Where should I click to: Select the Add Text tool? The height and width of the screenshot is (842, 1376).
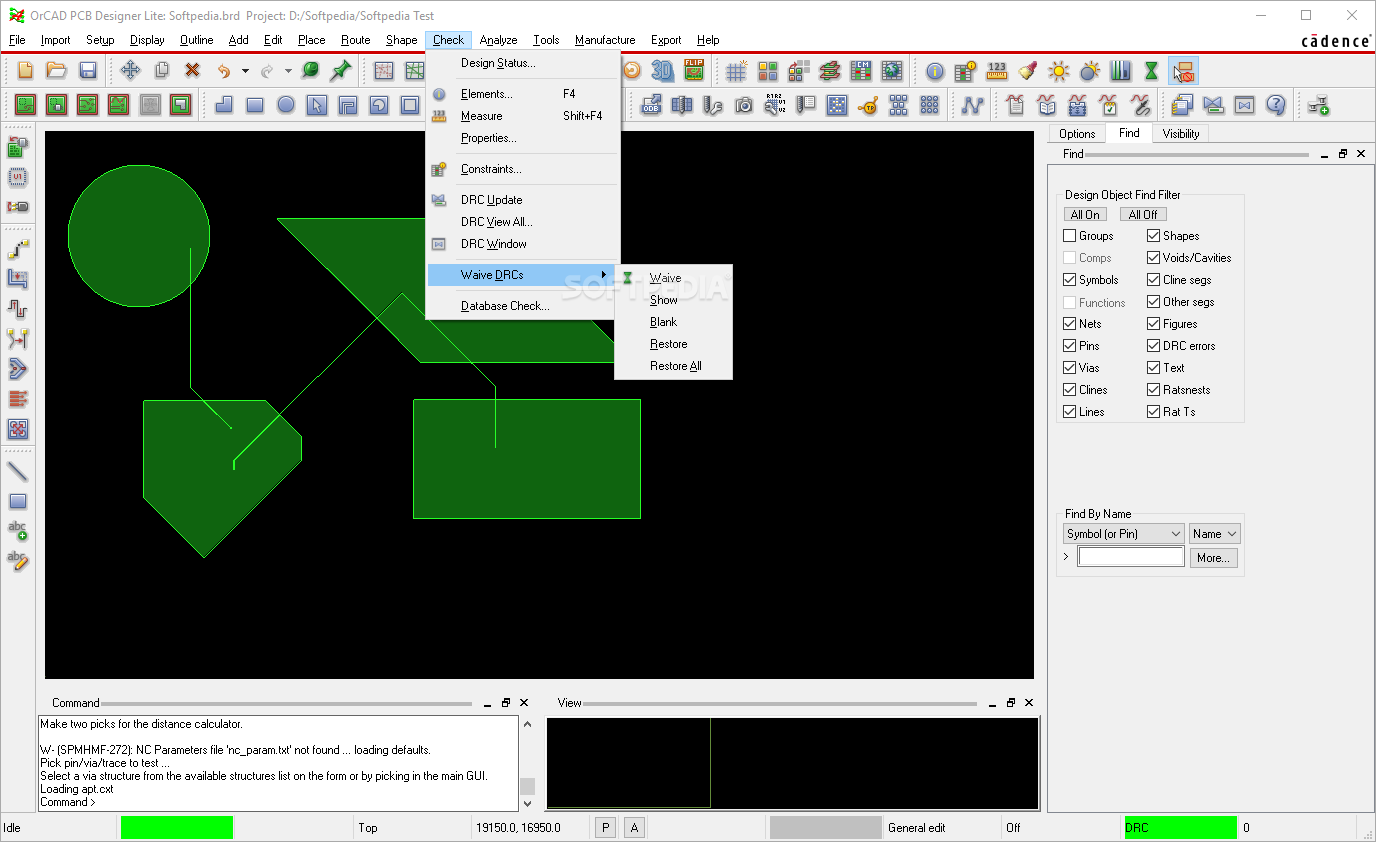pyautogui.click(x=18, y=531)
